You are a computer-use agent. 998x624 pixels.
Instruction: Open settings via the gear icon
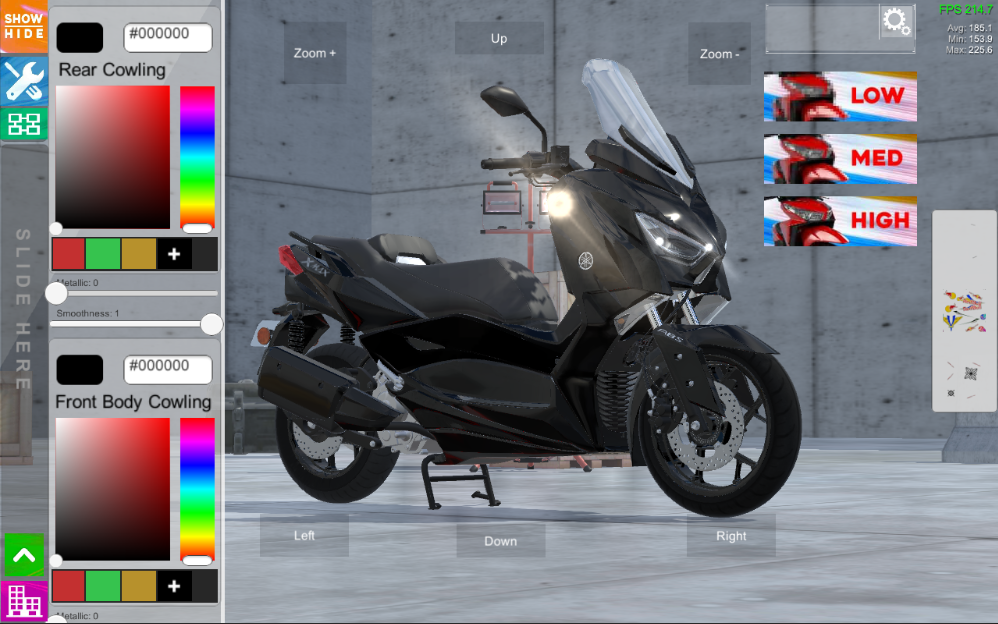(896, 22)
